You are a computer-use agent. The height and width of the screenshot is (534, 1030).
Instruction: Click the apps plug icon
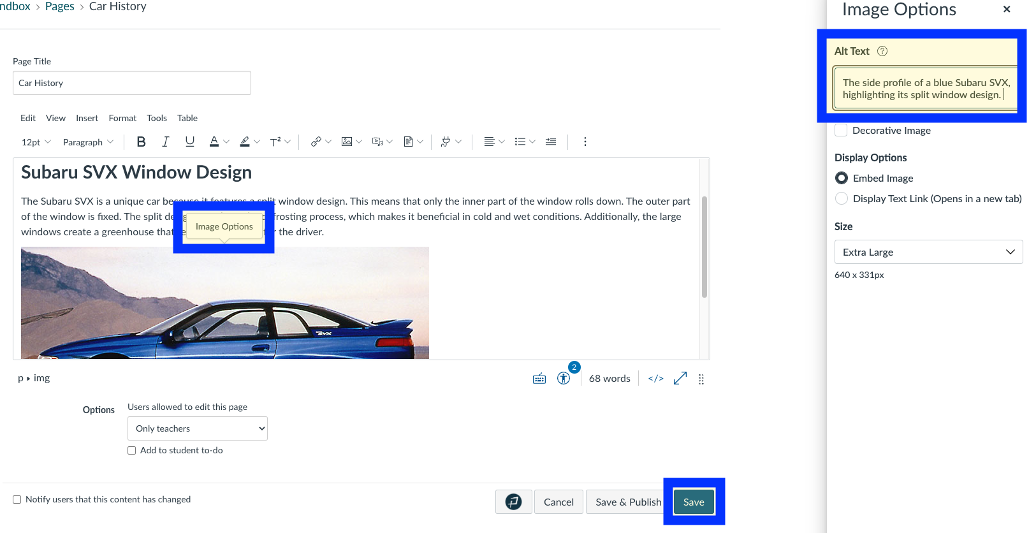click(x=445, y=142)
